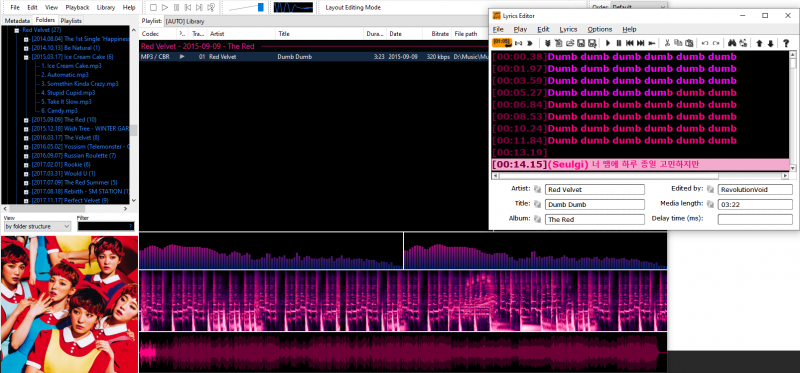Expand the Be Natural (1) folder
The image size is (800, 373).
pos(26,48)
